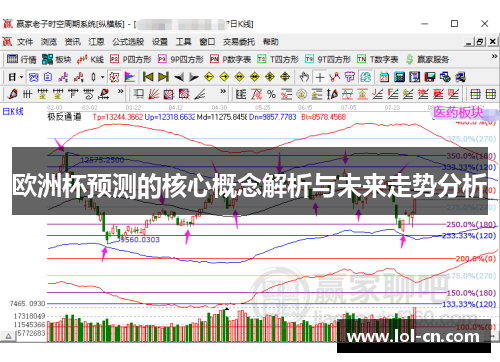
Task: Click the black left arrow icon
Action: 179,77
